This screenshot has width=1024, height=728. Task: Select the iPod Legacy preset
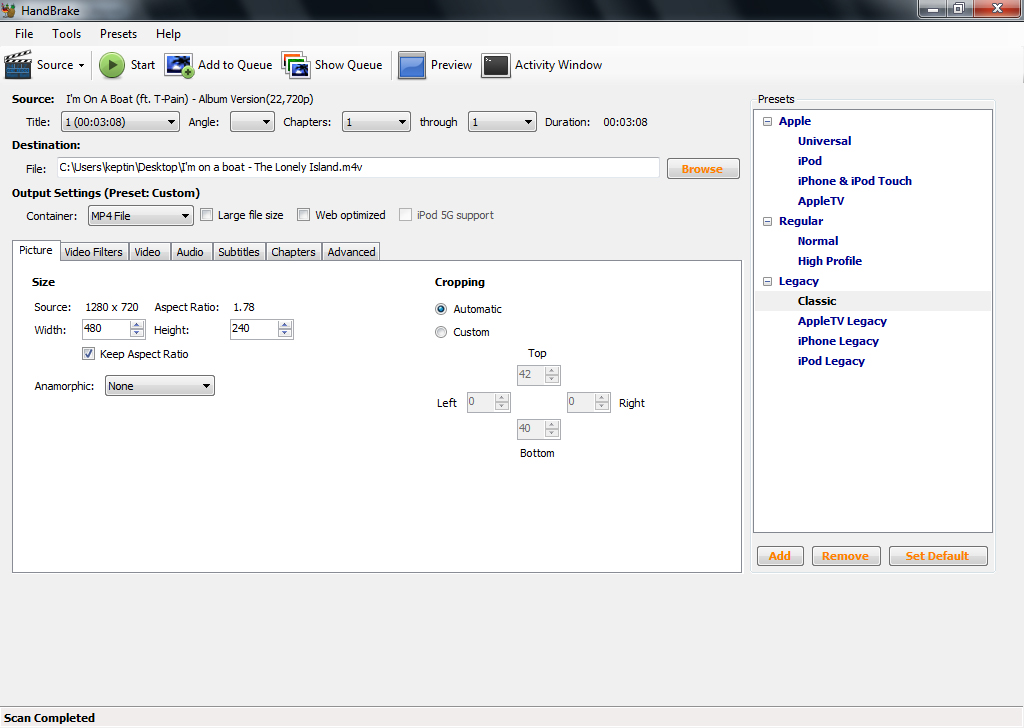(831, 361)
